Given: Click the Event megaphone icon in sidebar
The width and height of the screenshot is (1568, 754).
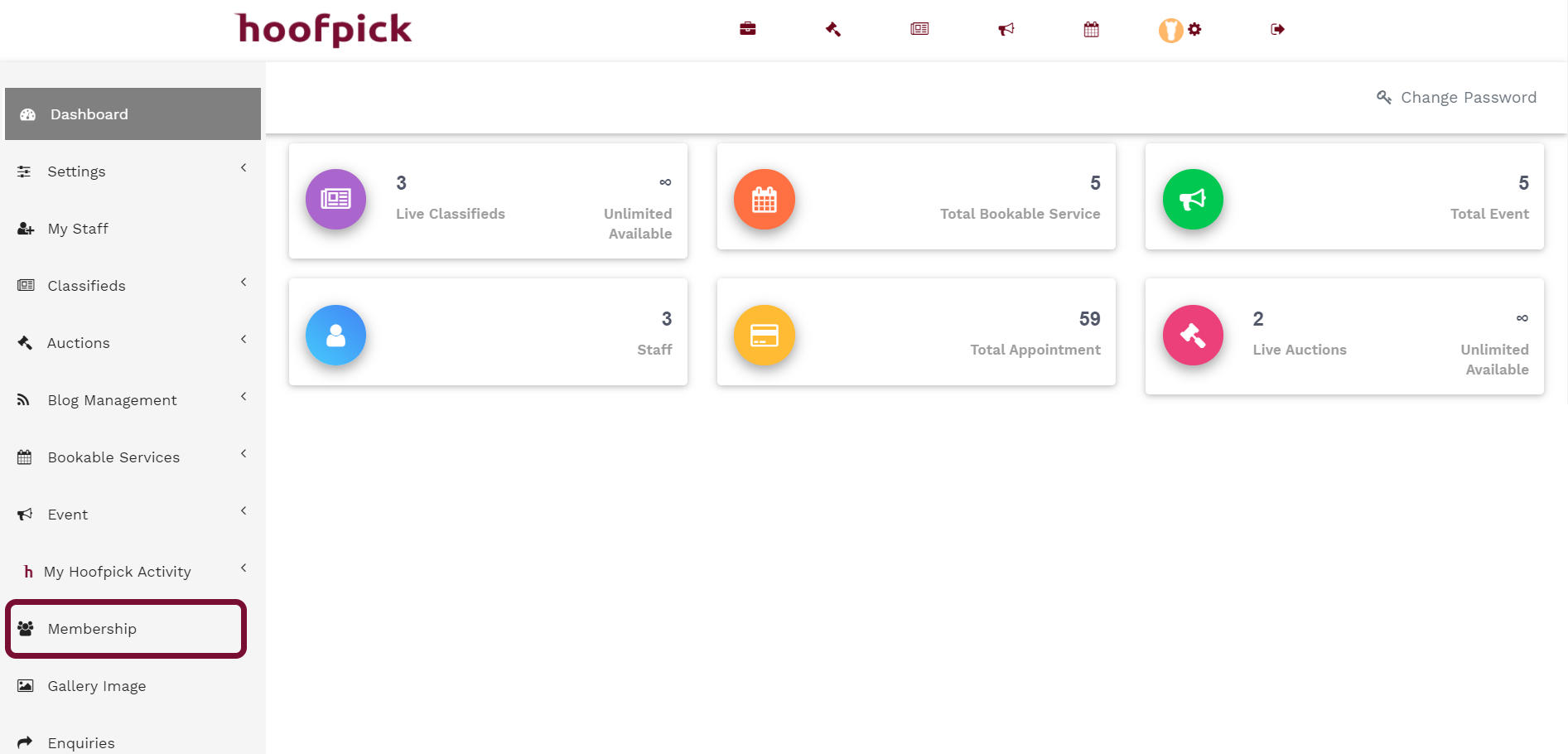Looking at the screenshot, I should coord(25,514).
